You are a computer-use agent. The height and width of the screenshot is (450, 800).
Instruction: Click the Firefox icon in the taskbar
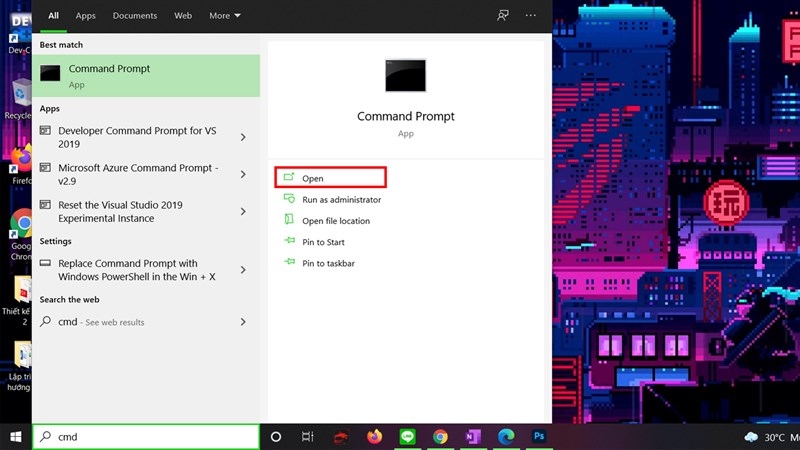tap(374, 437)
